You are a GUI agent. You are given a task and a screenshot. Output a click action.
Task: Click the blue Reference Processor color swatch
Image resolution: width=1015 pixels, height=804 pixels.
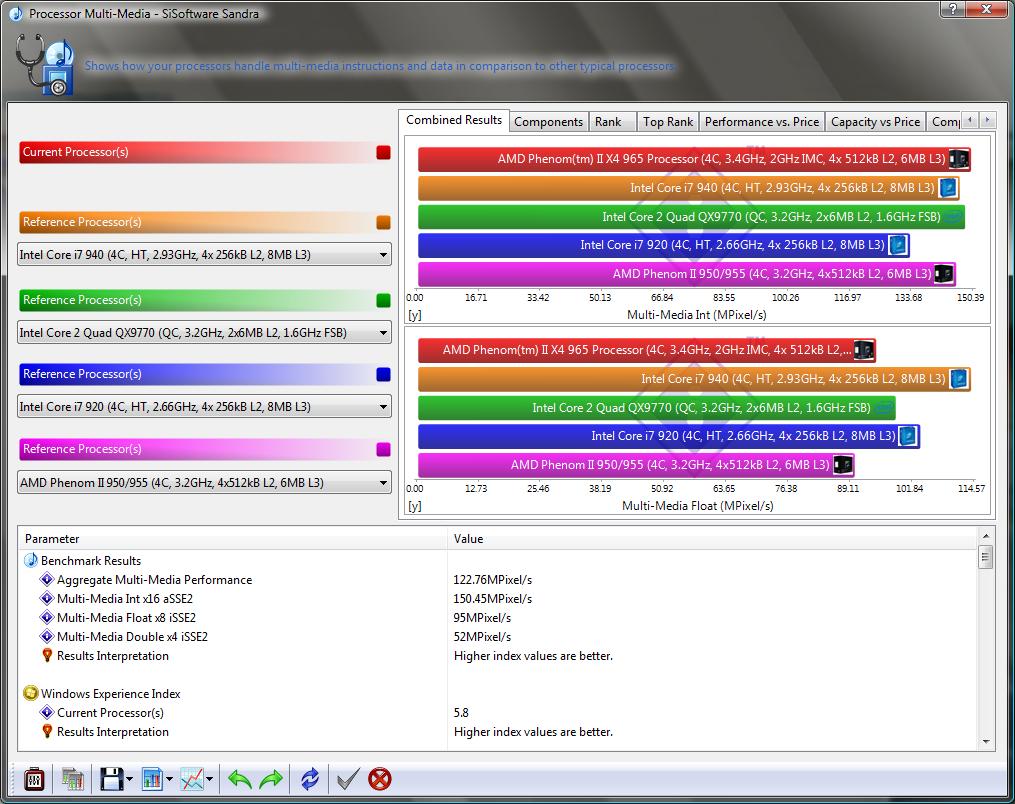click(x=383, y=374)
